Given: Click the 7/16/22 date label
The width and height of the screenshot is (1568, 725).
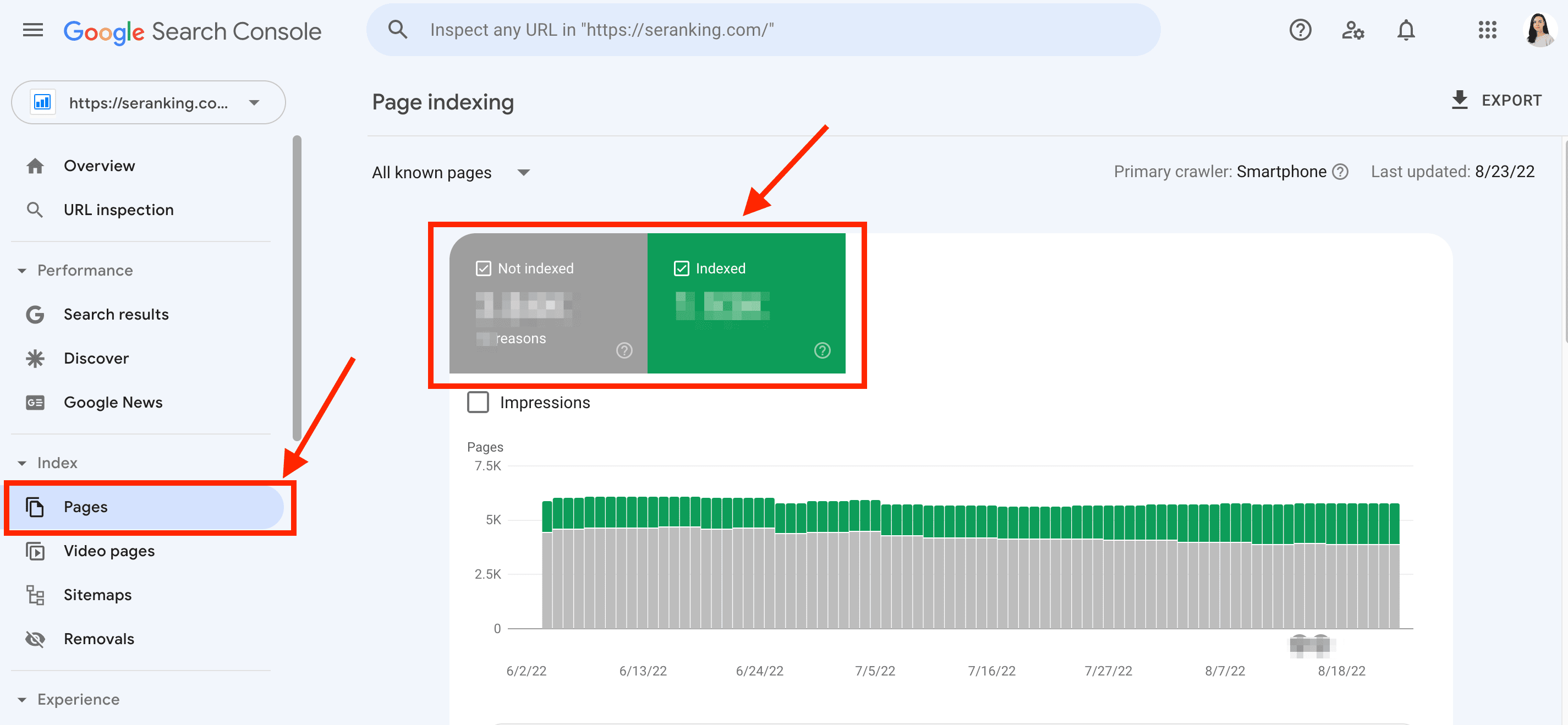Looking at the screenshot, I should click(x=991, y=671).
